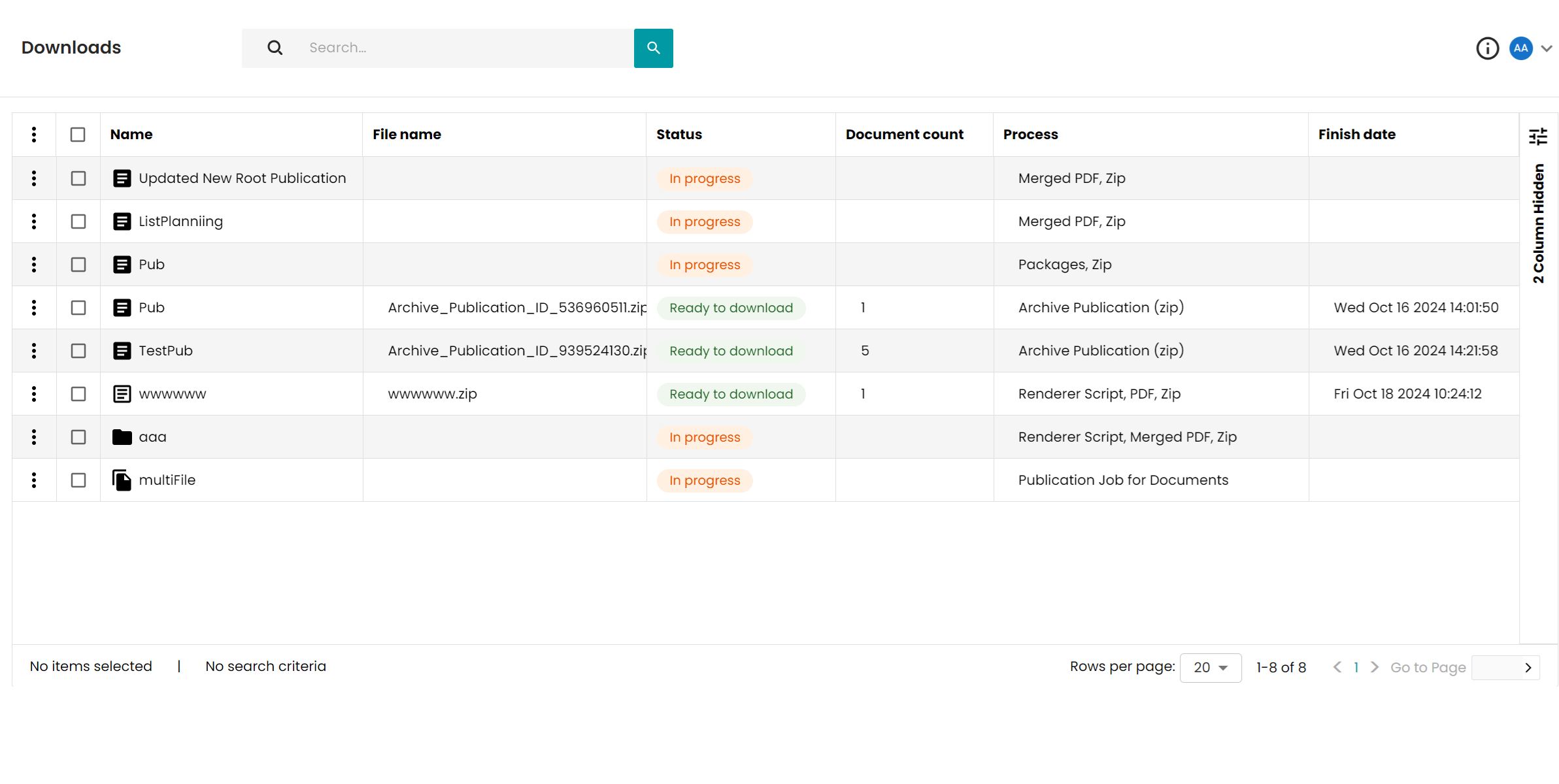This screenshot has width=1559, height=784.
Task: Sort by the Finish date column header
Action: coord(1356,135)
